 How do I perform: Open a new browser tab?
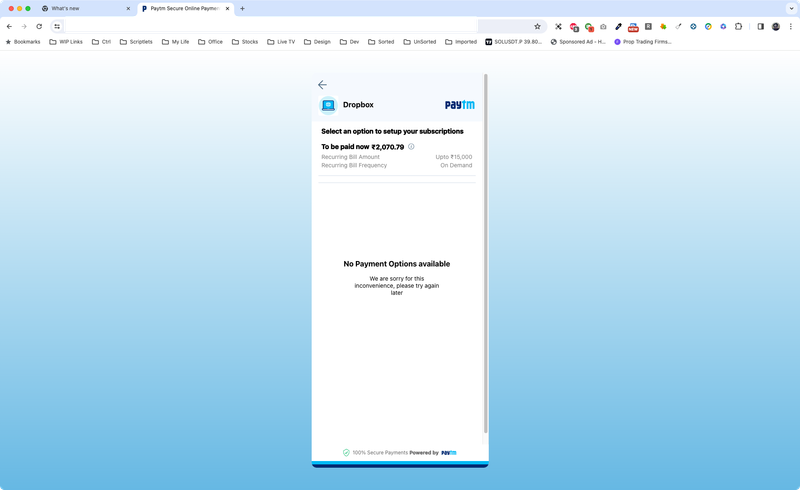[242, 9]
